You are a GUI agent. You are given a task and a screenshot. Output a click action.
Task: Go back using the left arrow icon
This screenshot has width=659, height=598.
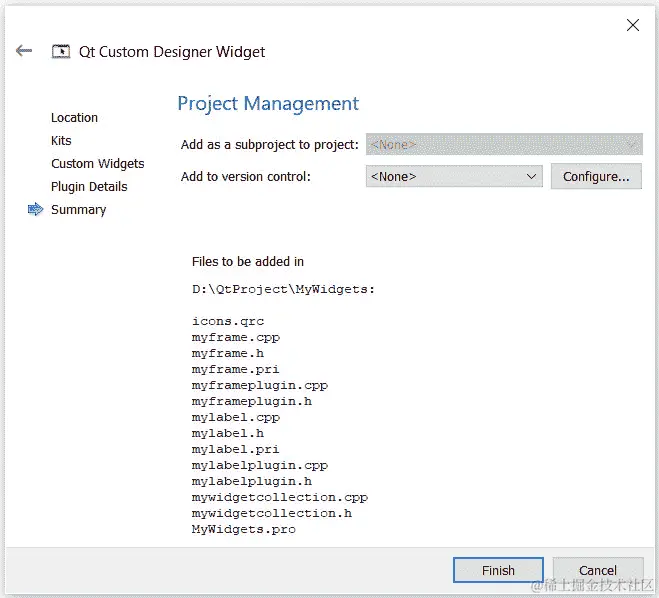tap(24, 51)
